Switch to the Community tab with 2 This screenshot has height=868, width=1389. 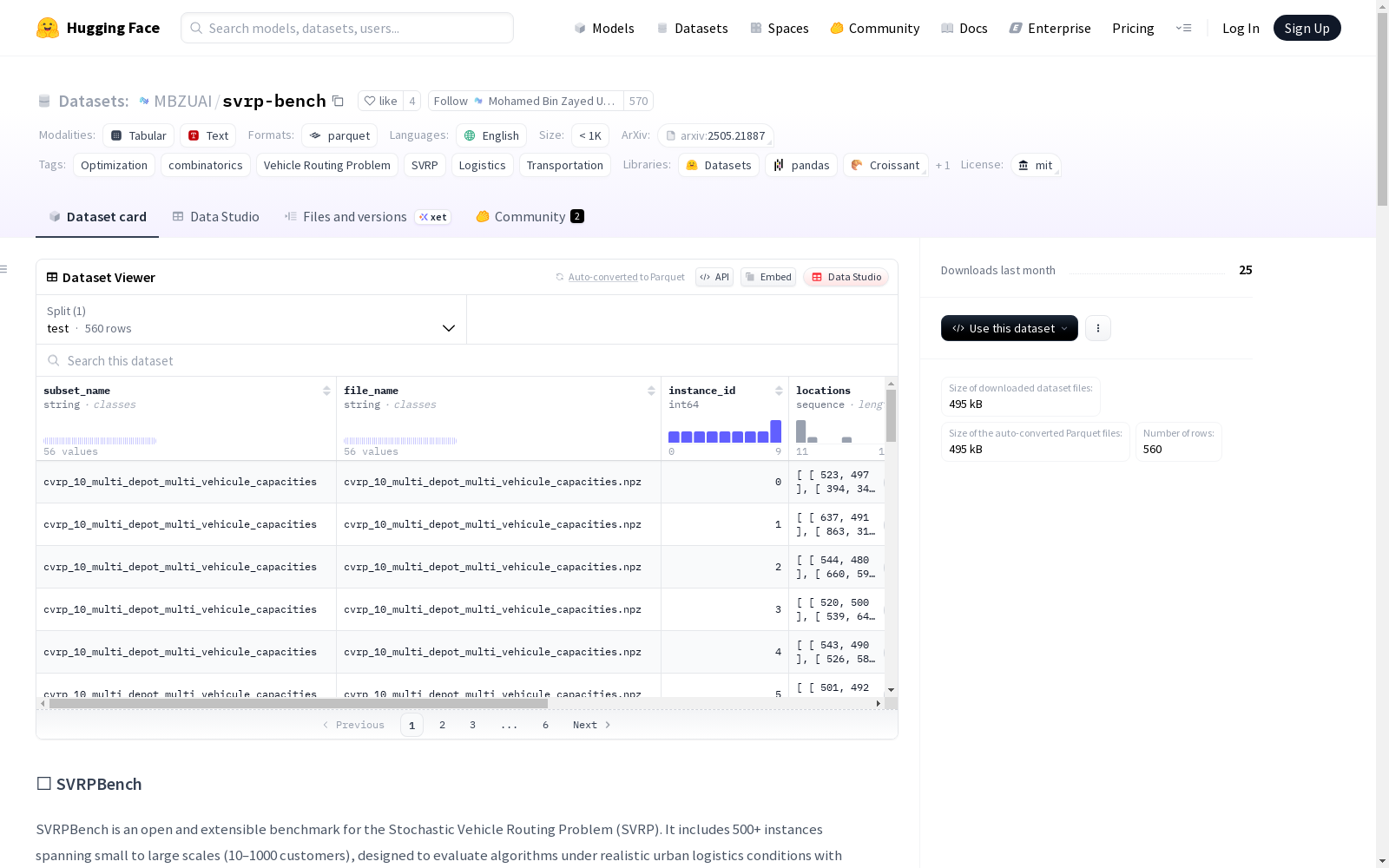coord(530,217)
